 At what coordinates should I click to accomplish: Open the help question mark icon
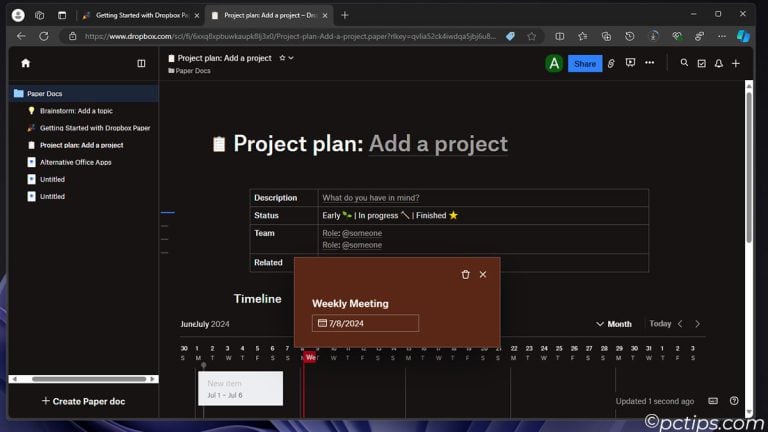tap(734, 401)
